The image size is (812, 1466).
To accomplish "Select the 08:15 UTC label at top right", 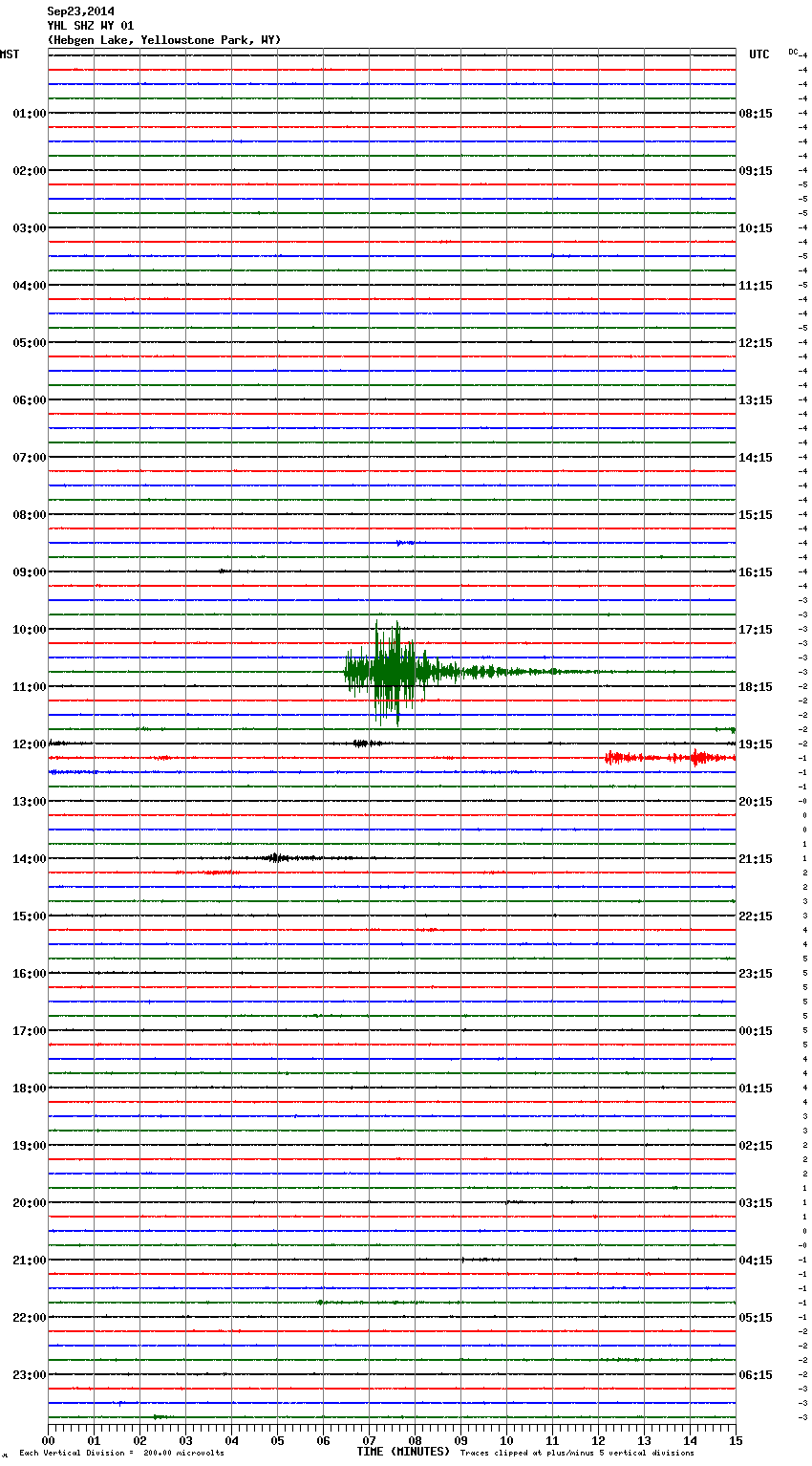I will click(x=755, y=114).
